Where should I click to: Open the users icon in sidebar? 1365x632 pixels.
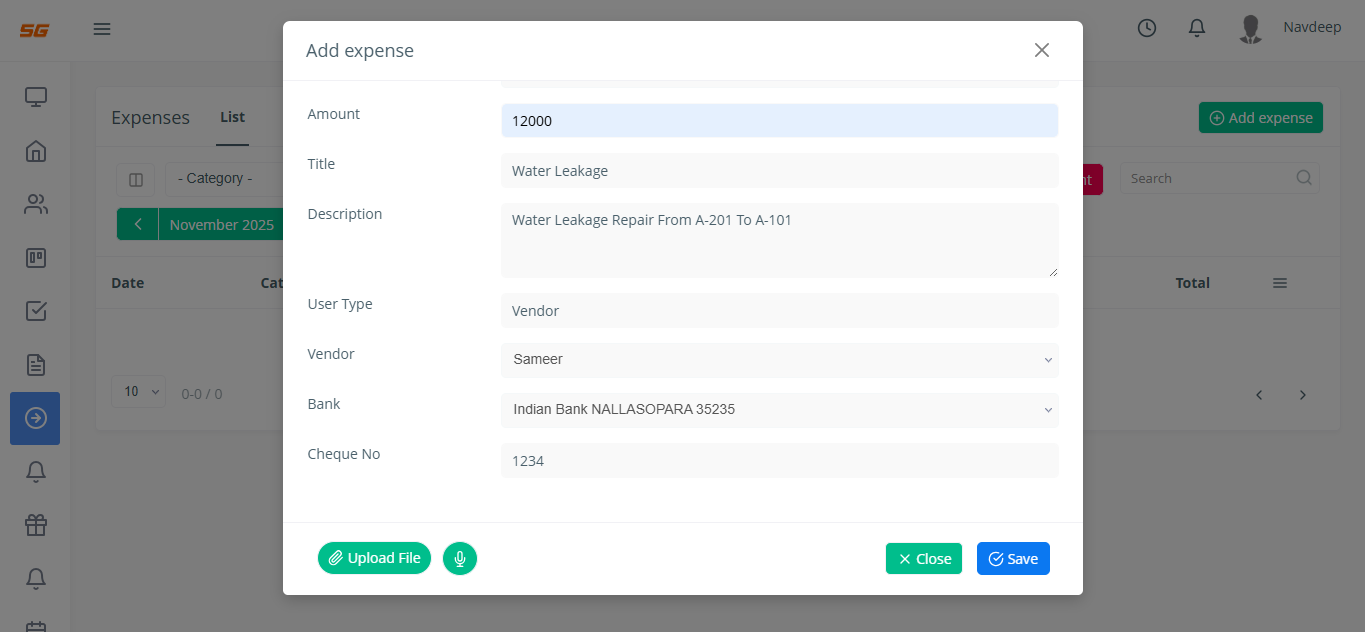click(x=36, y=205)
